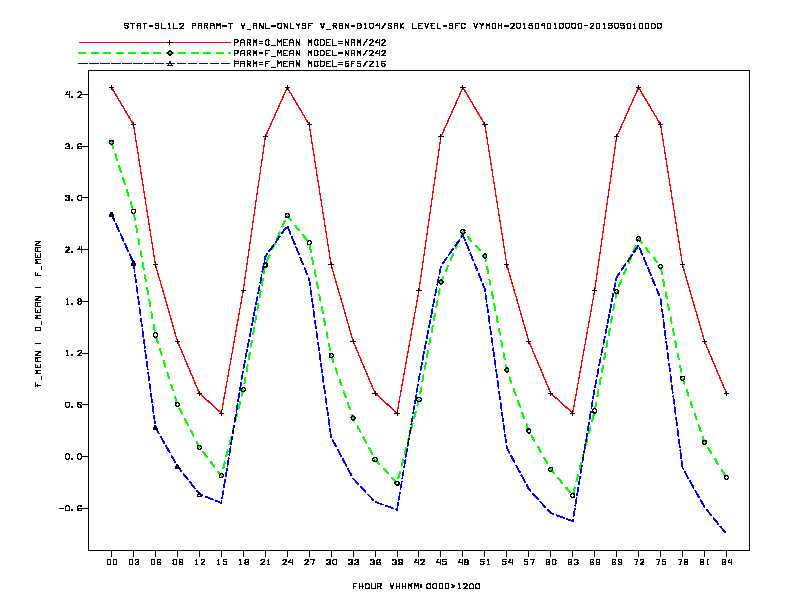Click the x-axis tick label 30
This screenshot has width=792, height=612.
pos(331,562)
